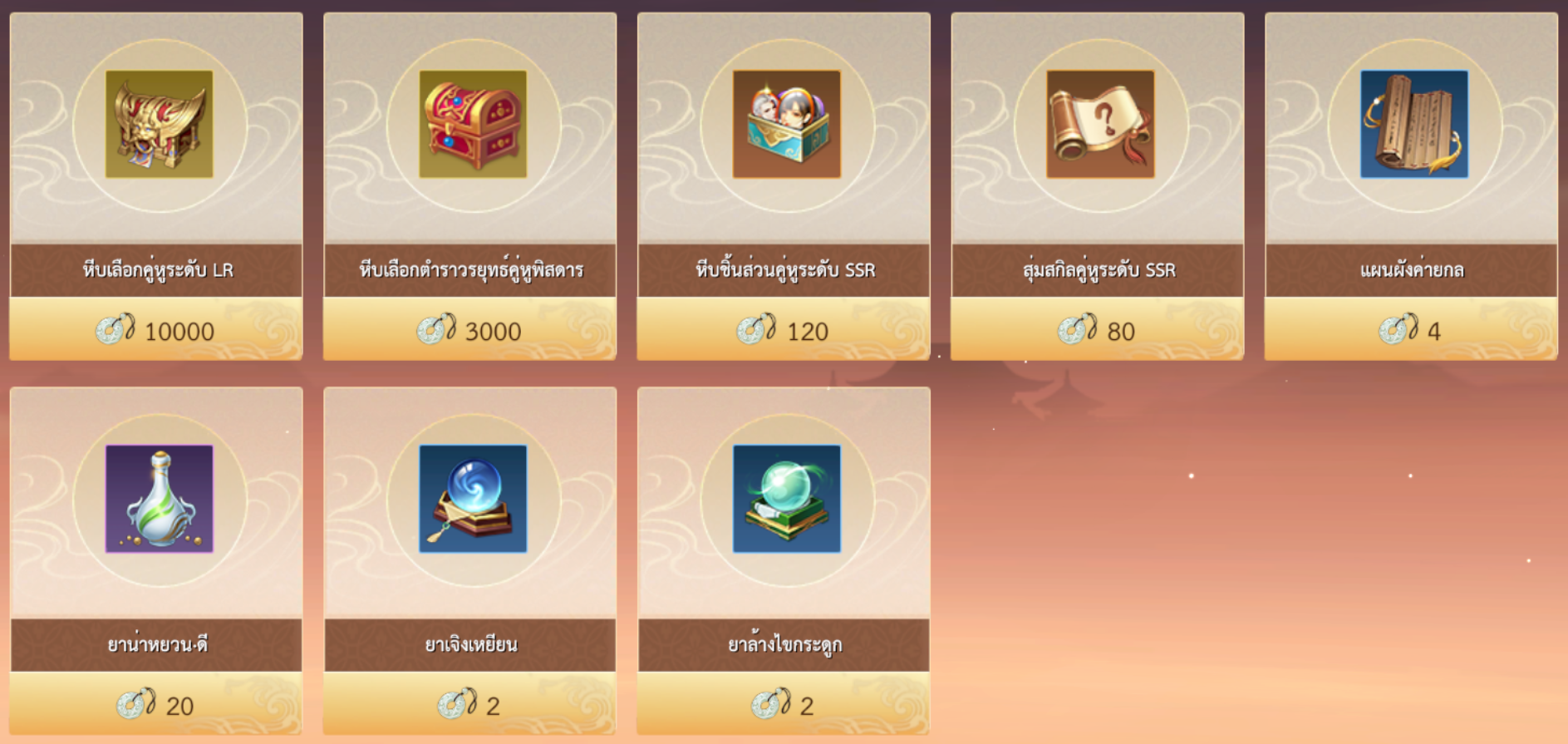Select the golden LR chest icon
Image resolution: width=1568 pixels, height=744 pixels.
tap(159, 124)
